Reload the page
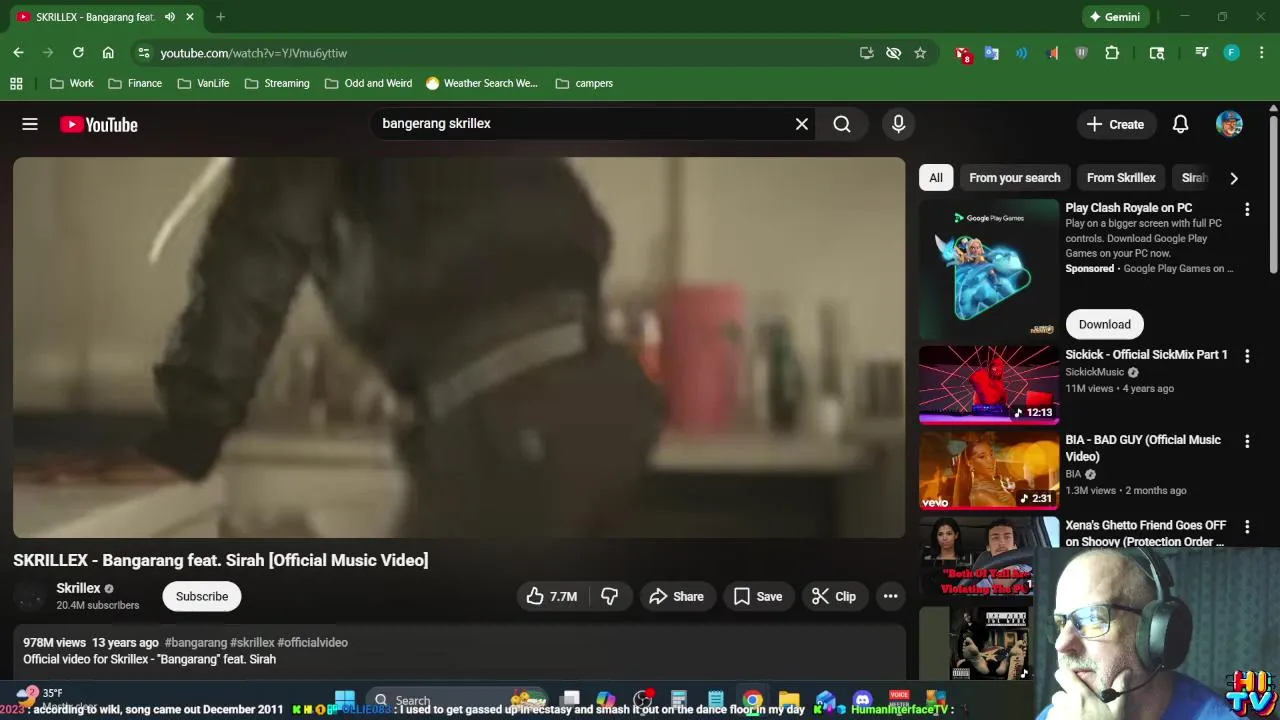The image size is (1280, 720). 78,53
